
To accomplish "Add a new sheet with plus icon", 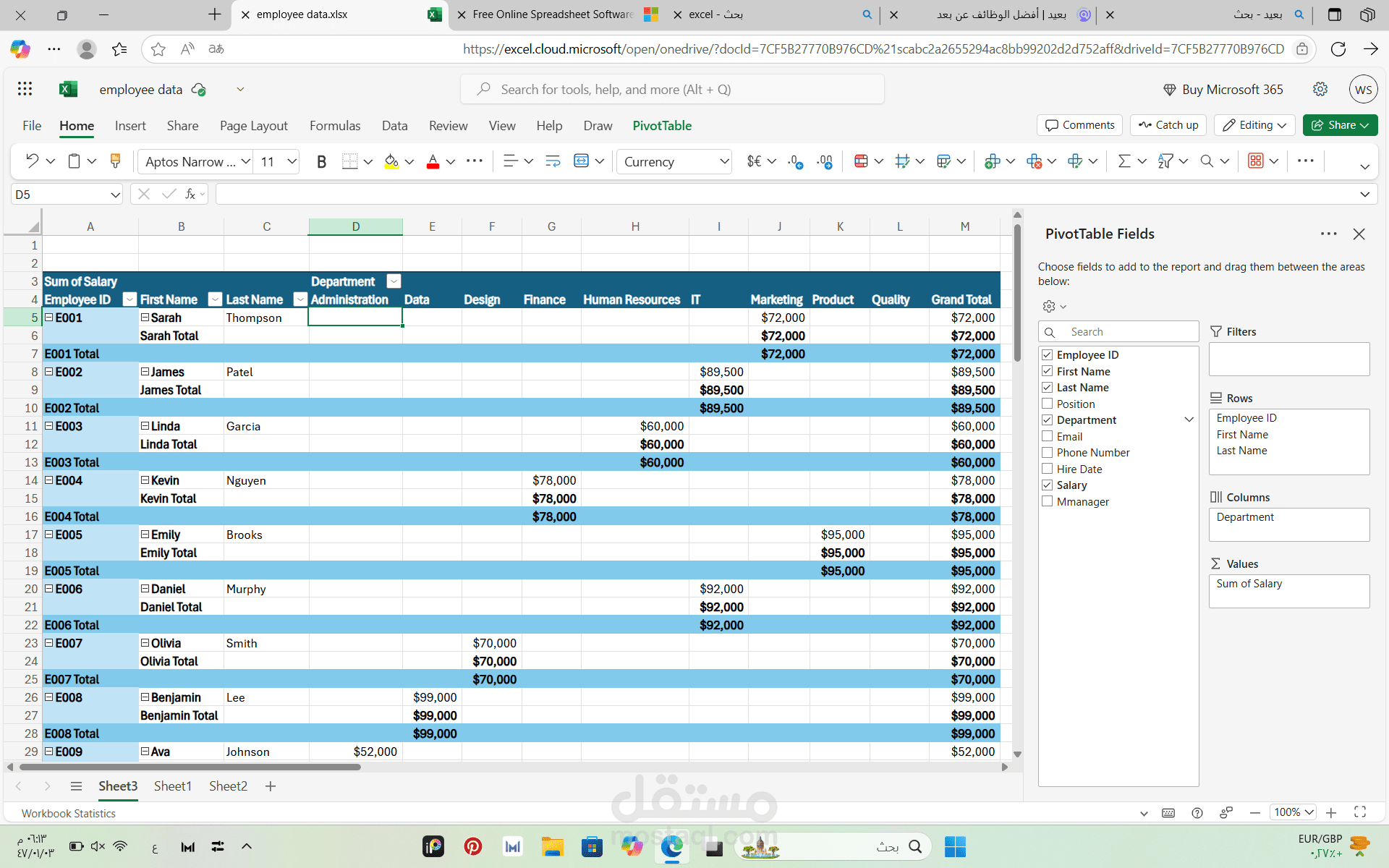I will click(x=271, y=786).
